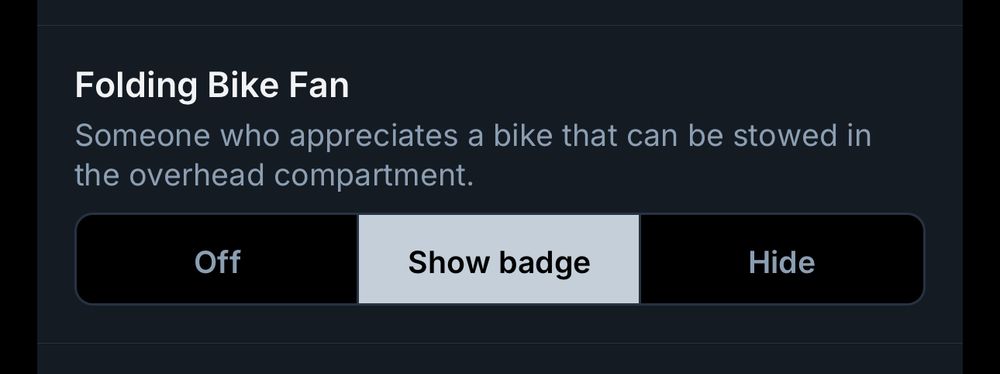Click the word 'Fan' in heading
The width and height of the screenshot is (1000, 374).
(x=318, y=86)
